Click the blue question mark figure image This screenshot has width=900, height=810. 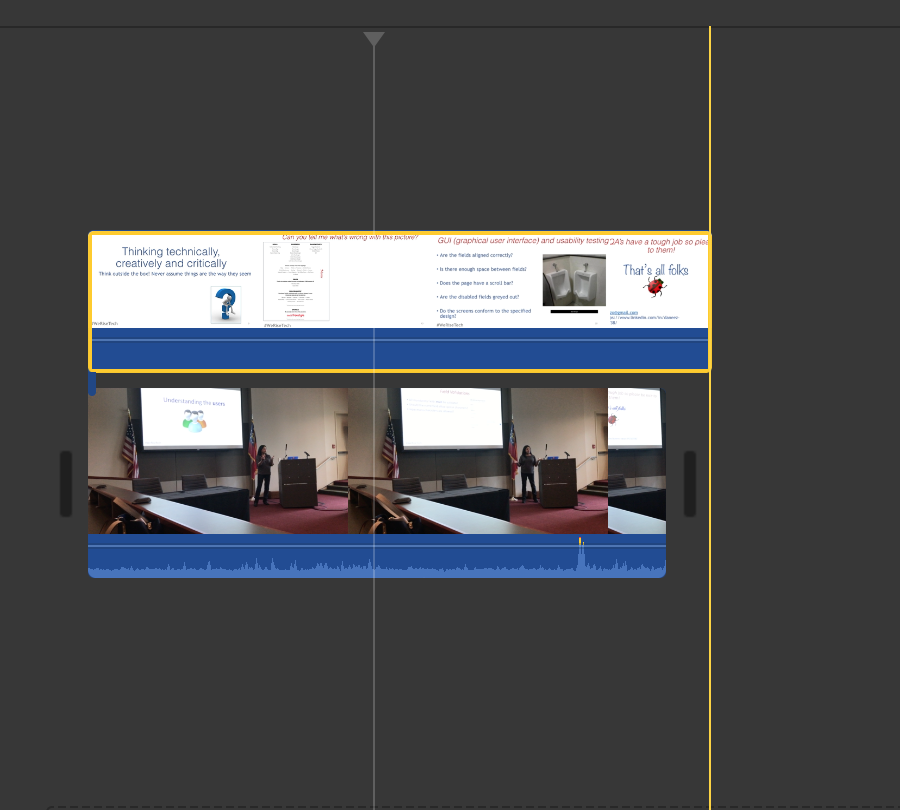point(226,305)
